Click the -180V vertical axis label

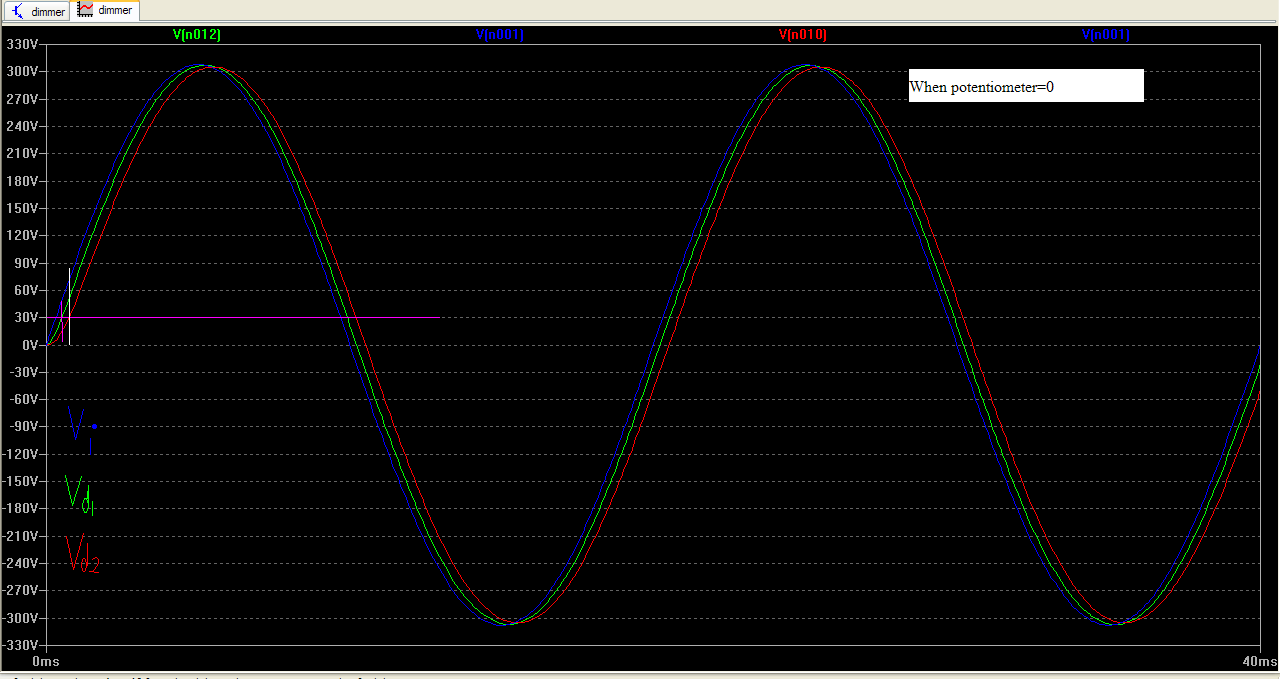point(20,508)
